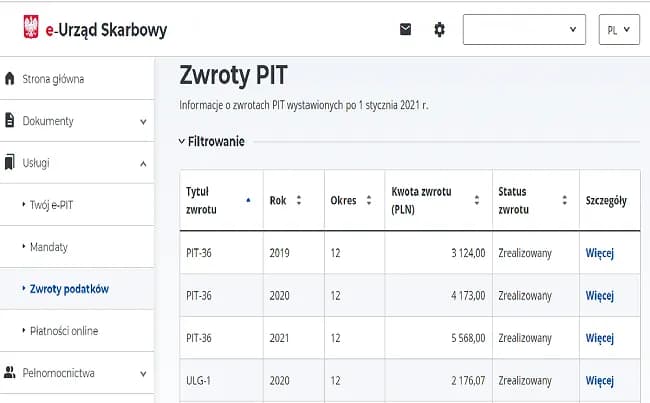This screenshot has width=650, height=403.
Task: Open the PL language dropdown
Action: click(618, 30)
